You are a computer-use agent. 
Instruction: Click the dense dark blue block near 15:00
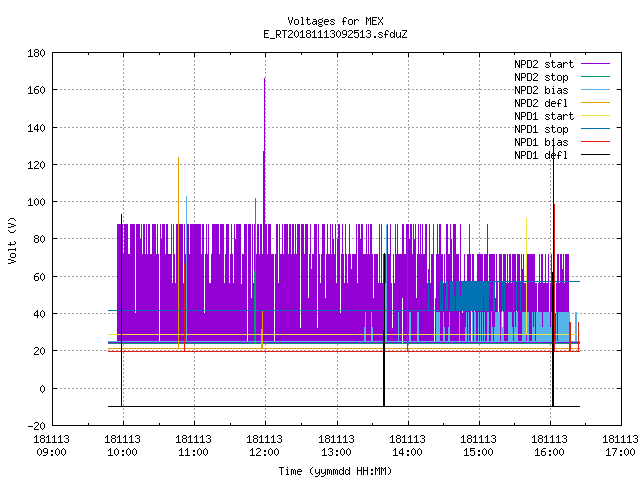coord(473,296)
